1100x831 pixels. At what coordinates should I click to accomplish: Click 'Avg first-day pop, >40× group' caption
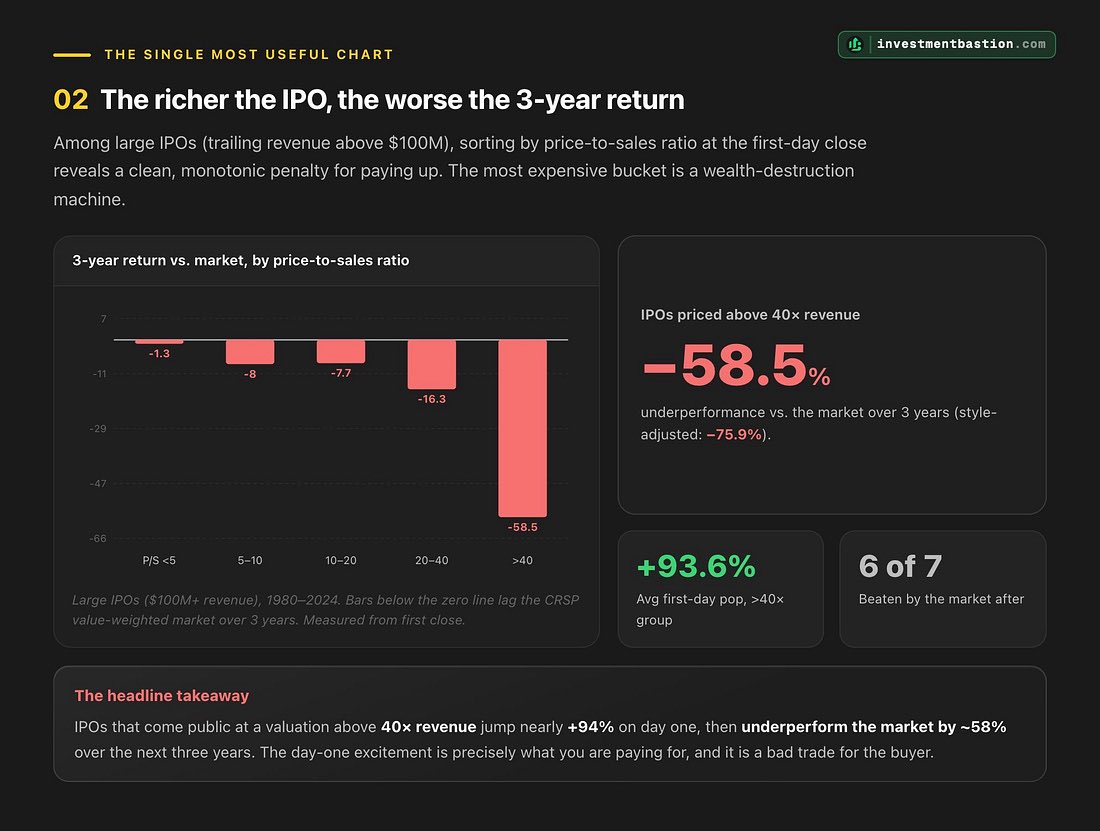coord(710,609)
